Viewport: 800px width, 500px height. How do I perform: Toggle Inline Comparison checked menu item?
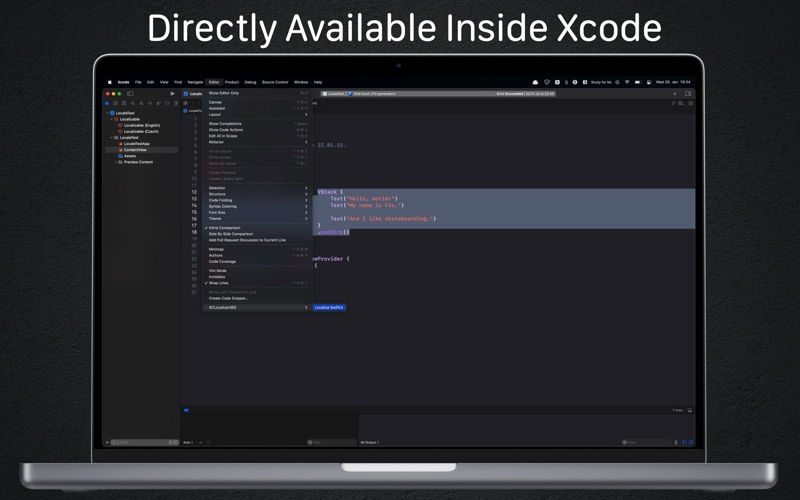point(255,228)
